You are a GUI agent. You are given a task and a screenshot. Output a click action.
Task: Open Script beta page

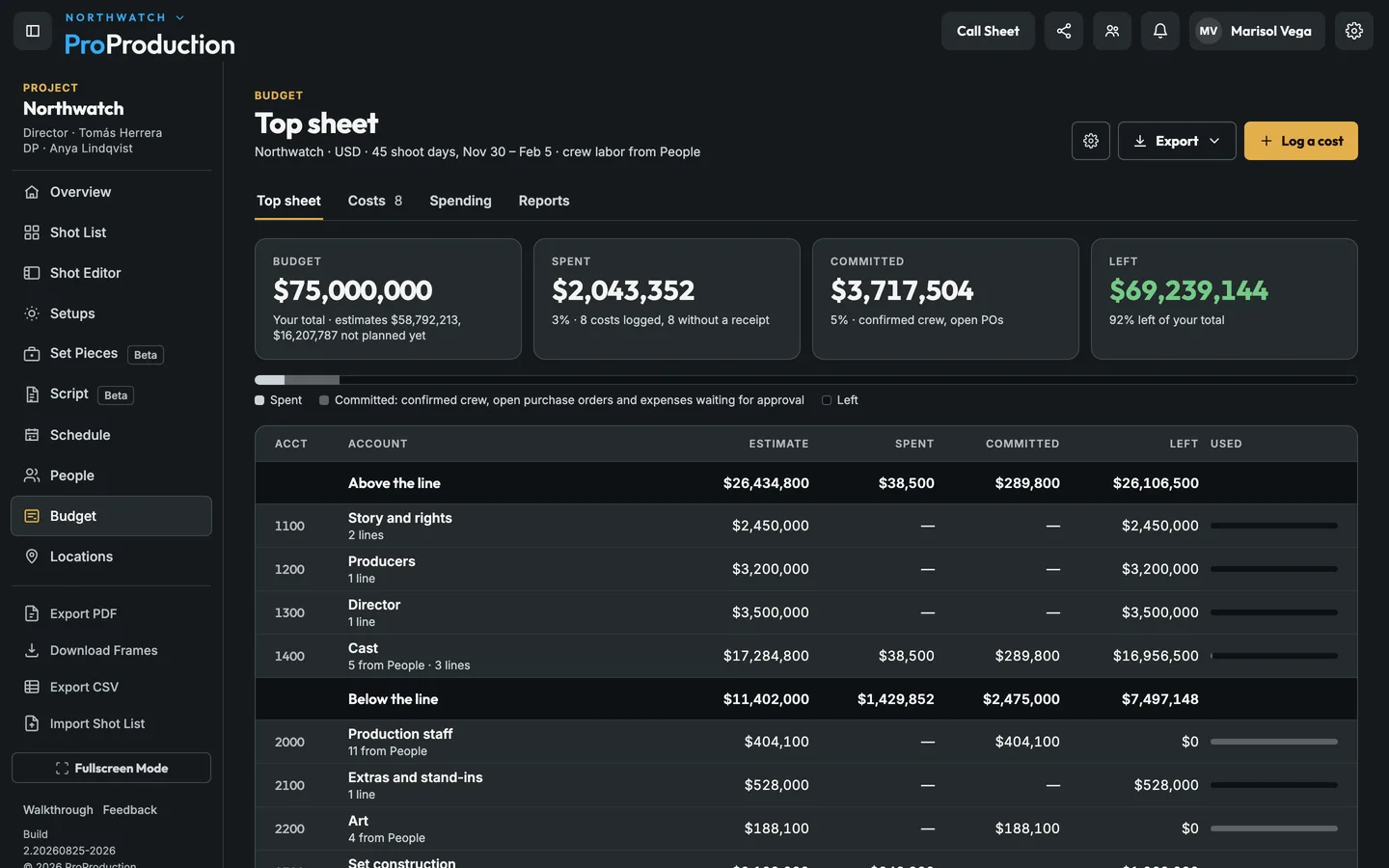111,394
